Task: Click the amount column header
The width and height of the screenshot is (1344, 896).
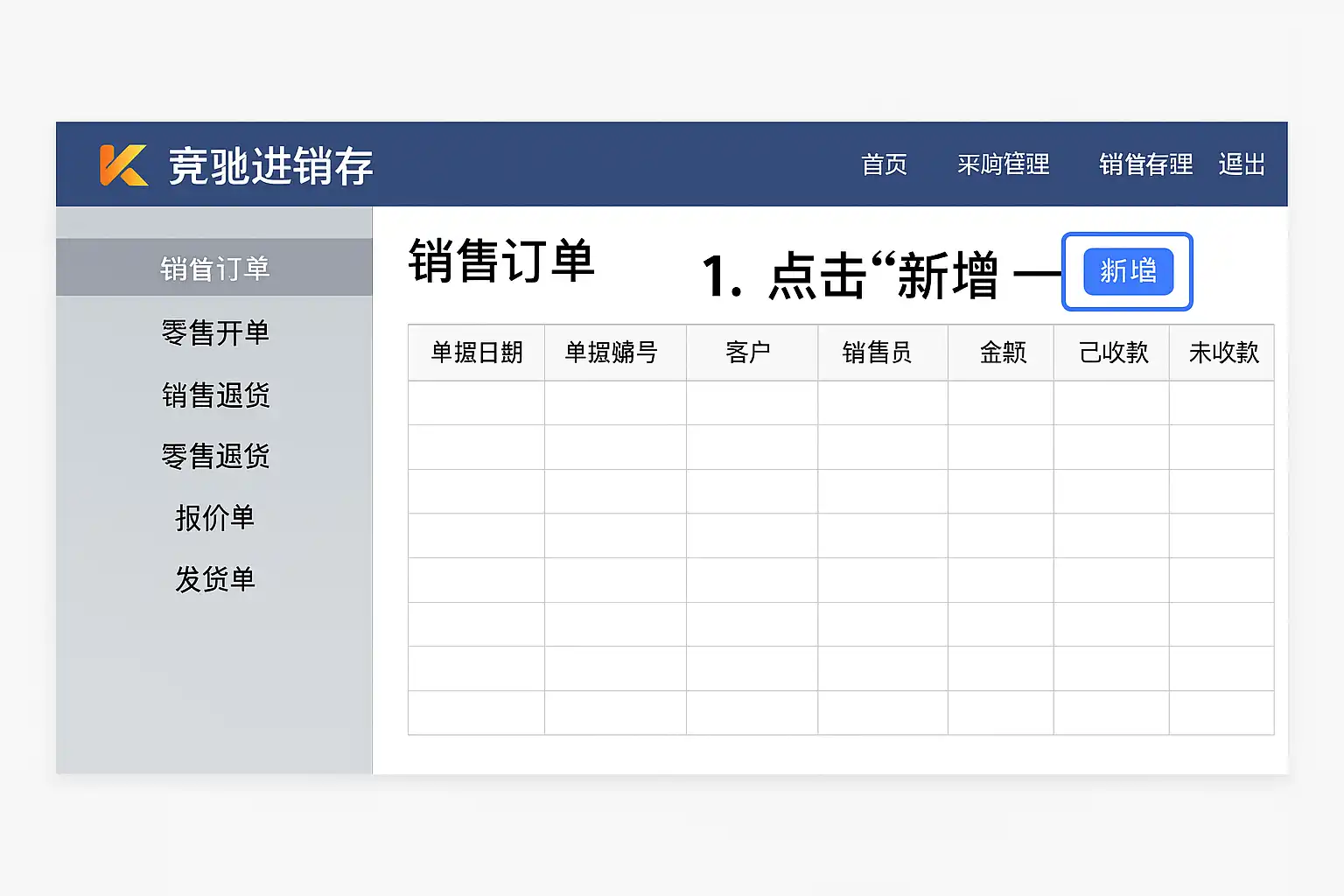Action: (x=1002, y=353)
